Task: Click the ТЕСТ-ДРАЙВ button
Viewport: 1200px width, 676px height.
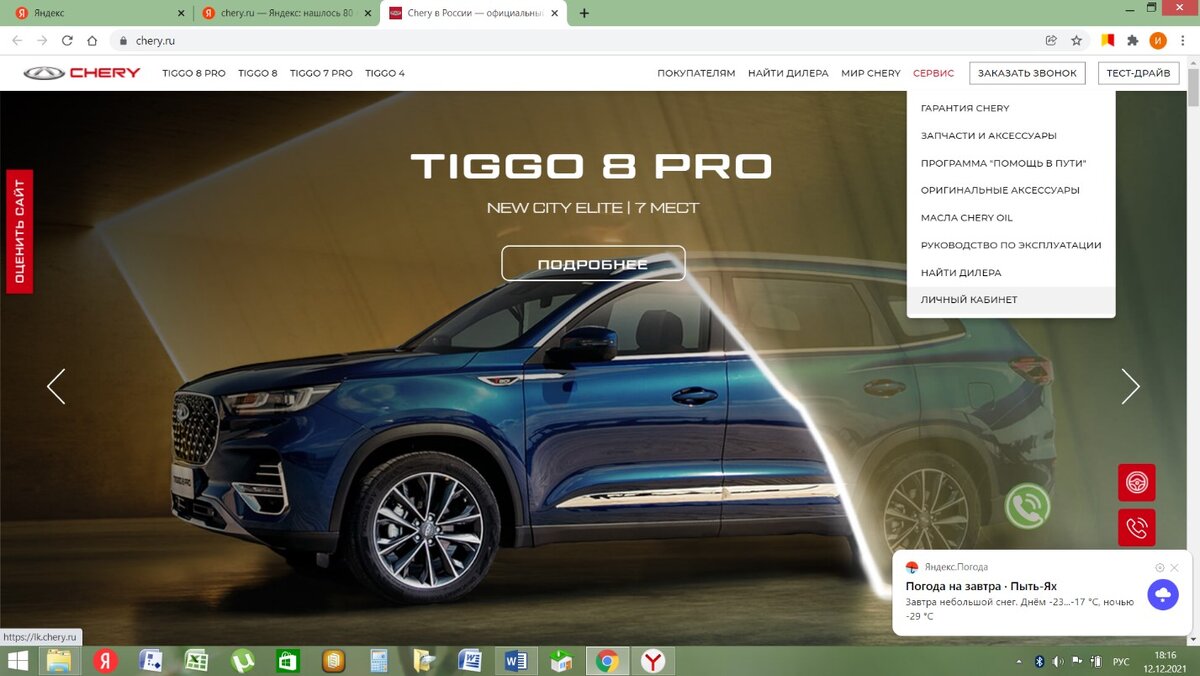Action: (x=1138, y=73)
